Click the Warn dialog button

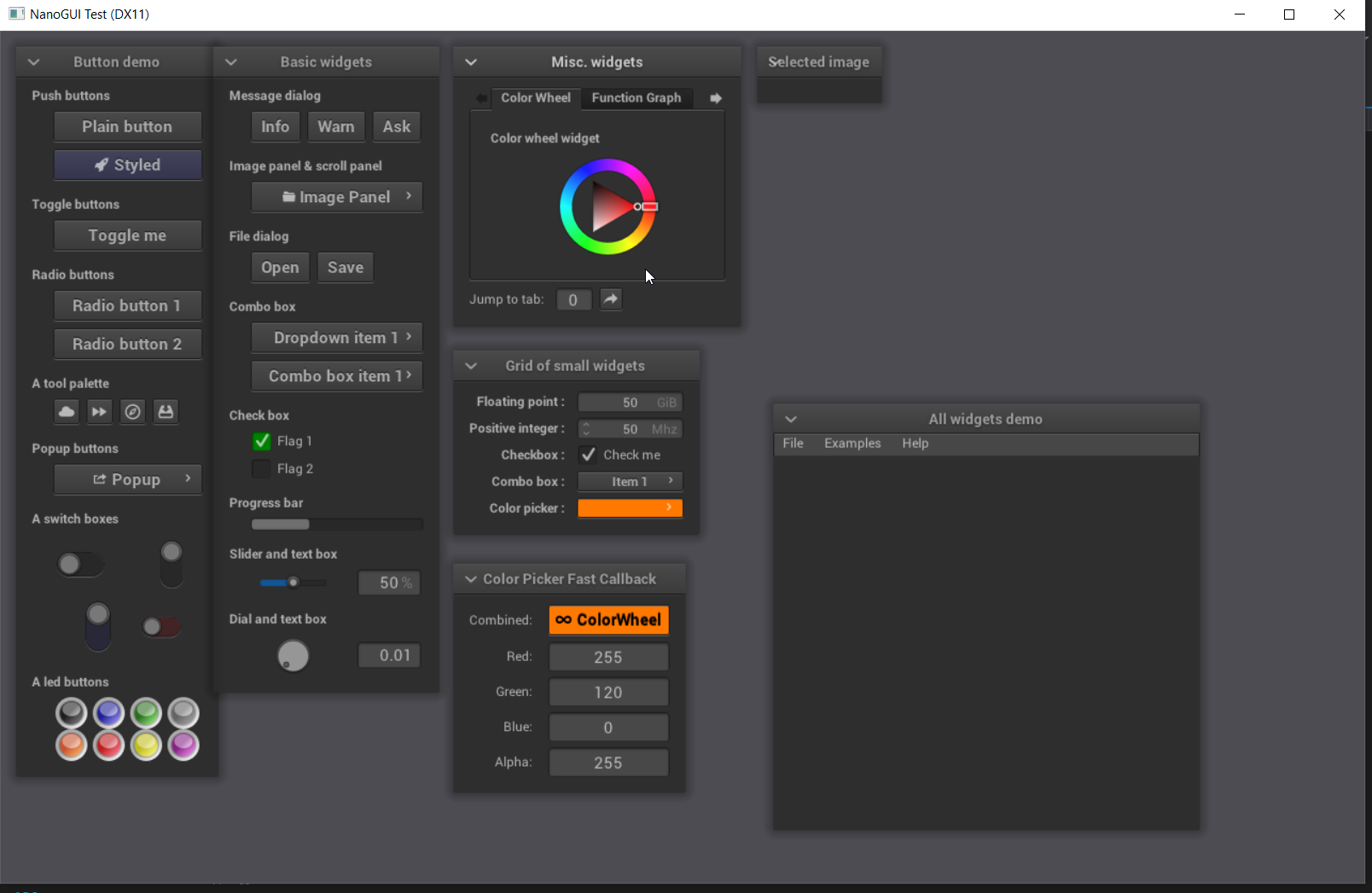pyautogui.click(x=335, y=126)
